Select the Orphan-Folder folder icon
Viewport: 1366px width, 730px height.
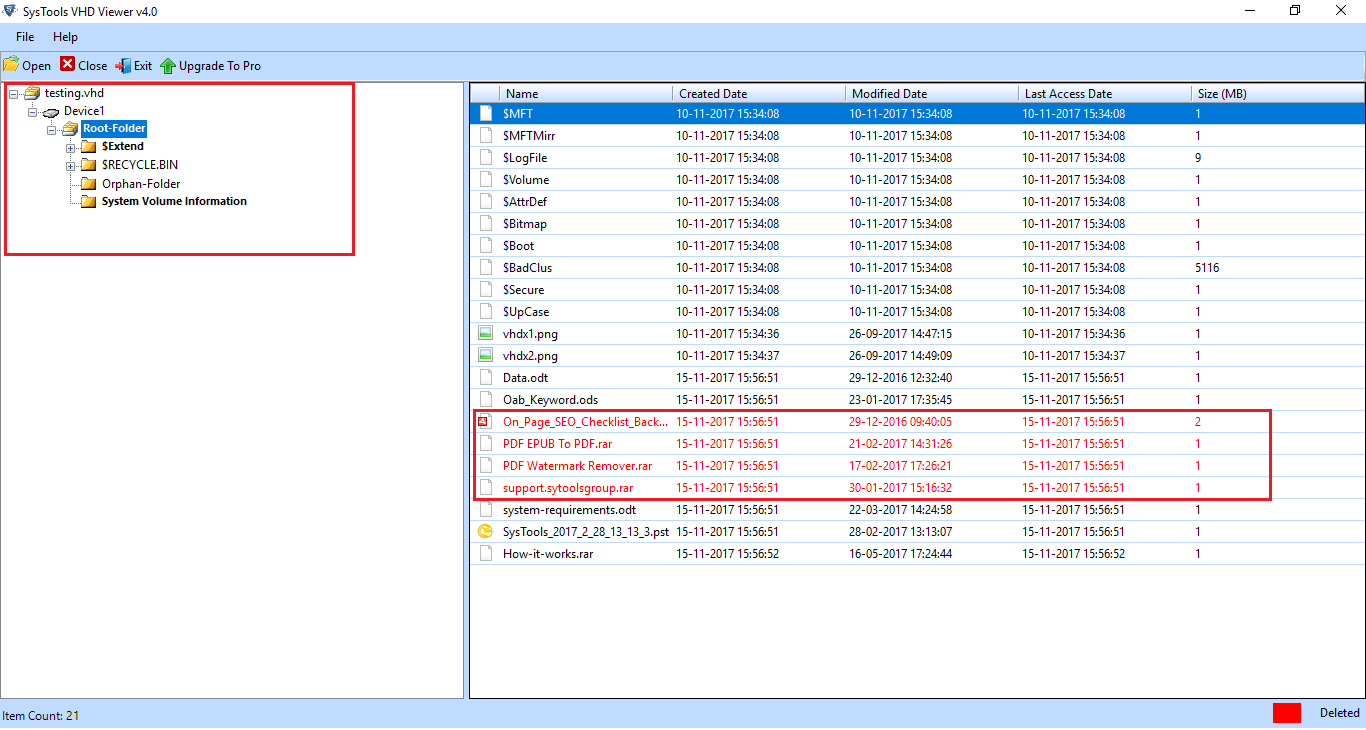pyautogui.click(x=88, y=184)
